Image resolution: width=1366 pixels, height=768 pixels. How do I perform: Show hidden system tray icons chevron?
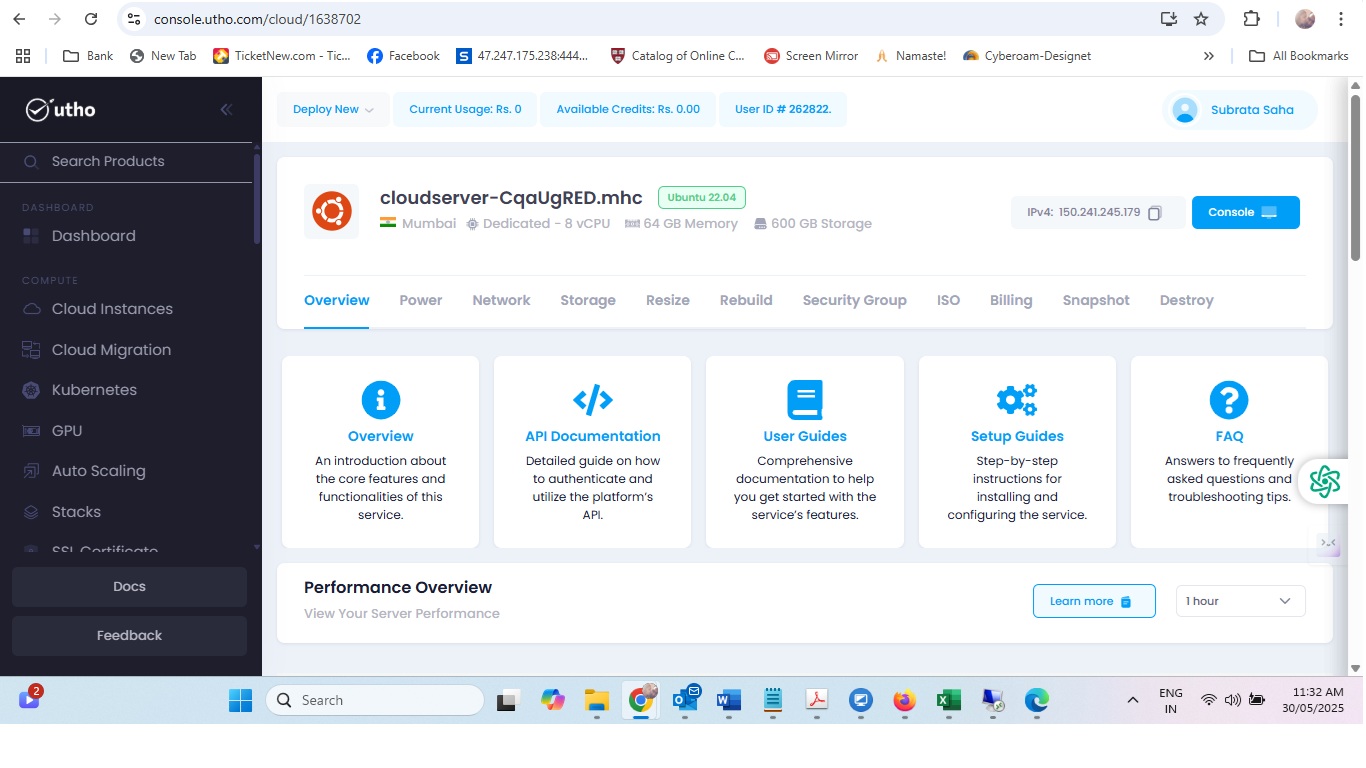click(x=1132, y=700)
